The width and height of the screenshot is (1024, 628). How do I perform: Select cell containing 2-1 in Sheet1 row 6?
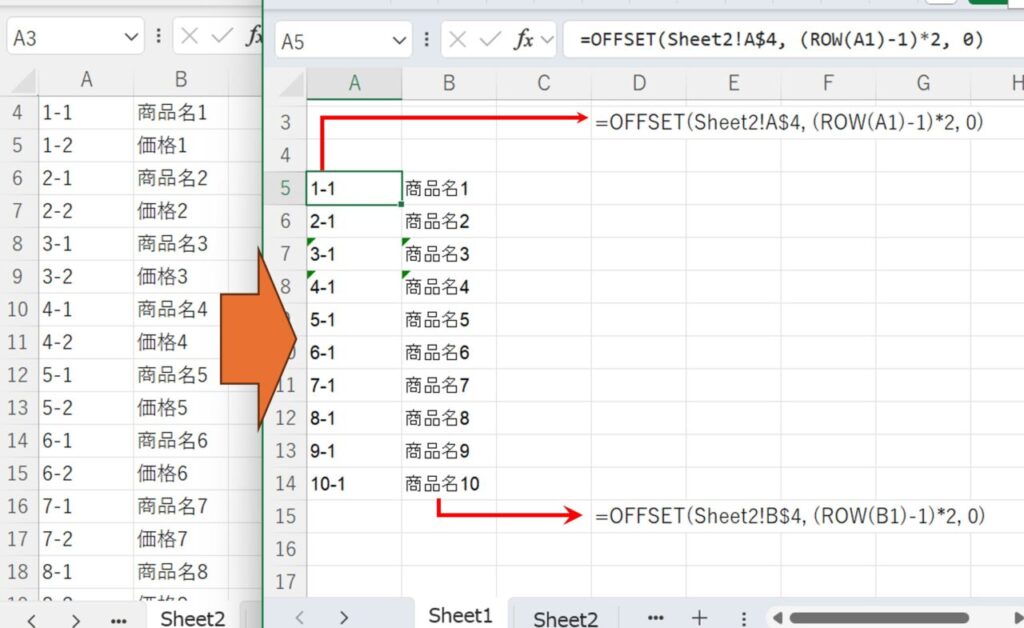click(354, 221)
